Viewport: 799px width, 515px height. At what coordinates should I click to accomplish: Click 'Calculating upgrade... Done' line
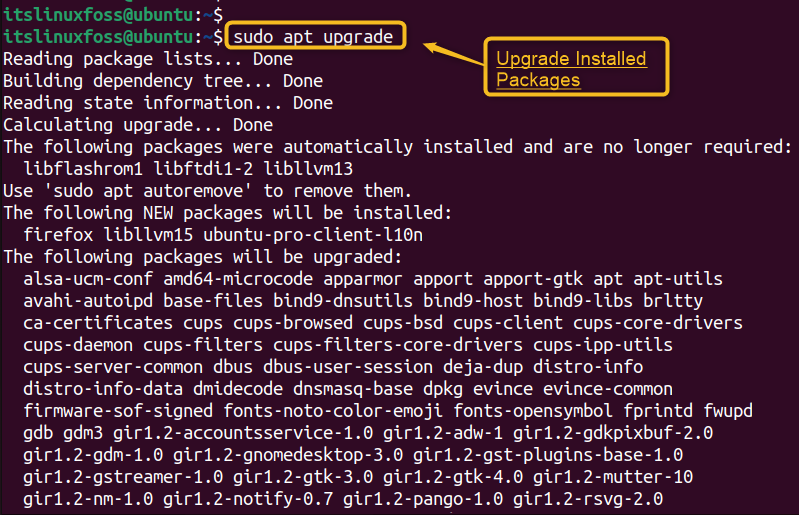pyautogui.click(x=138, y=125)
